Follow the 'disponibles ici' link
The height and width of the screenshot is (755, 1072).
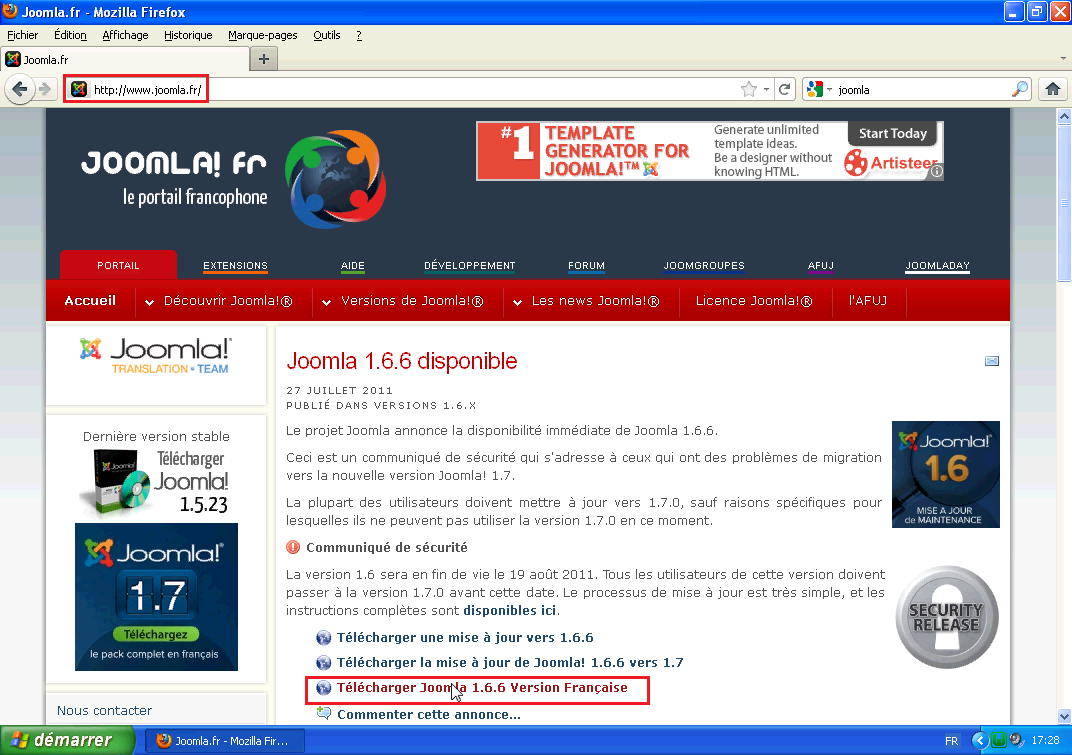pyautogui.click(x=509, y=610)
